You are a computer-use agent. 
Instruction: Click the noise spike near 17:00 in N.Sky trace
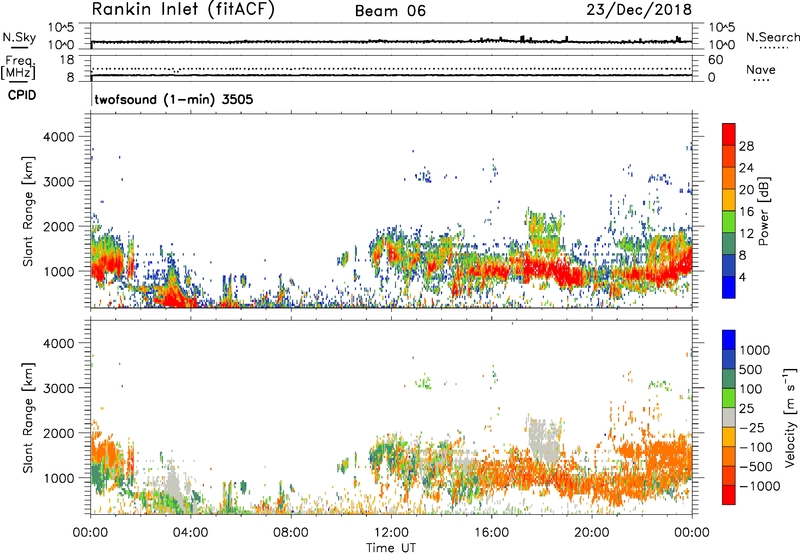[522, 38]
